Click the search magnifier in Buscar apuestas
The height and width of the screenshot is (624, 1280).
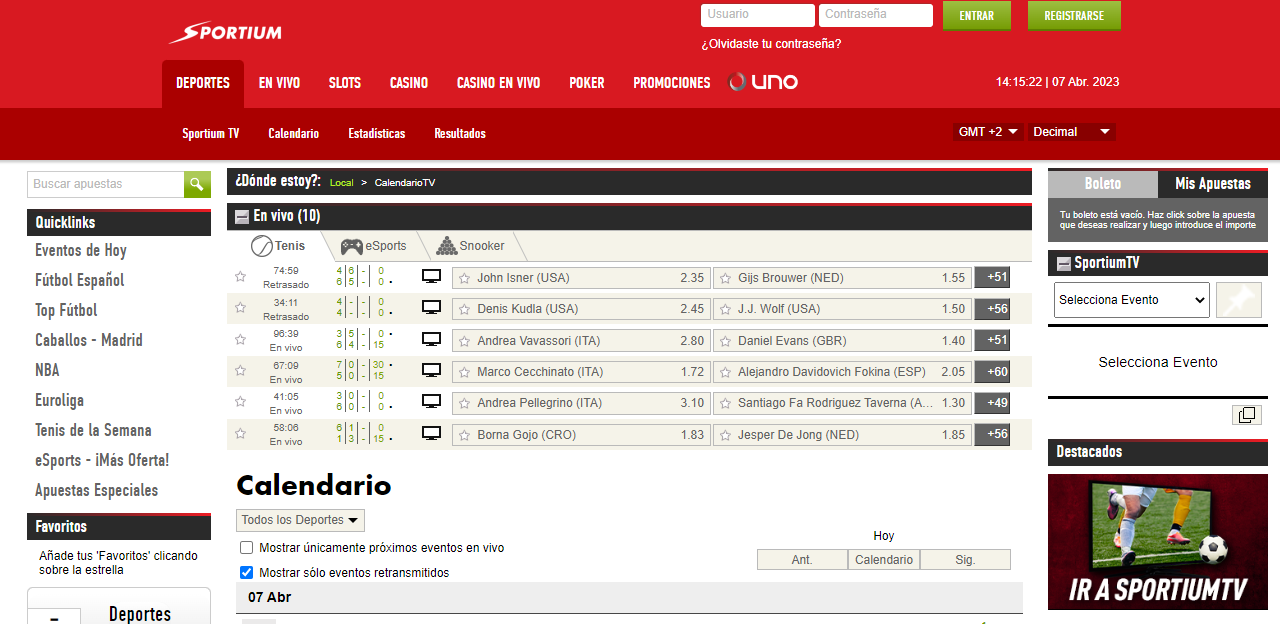click(196, 184)
